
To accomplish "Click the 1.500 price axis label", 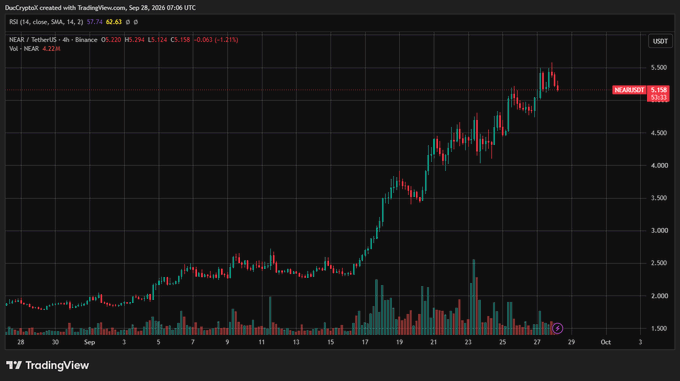I will pos(659,329).
